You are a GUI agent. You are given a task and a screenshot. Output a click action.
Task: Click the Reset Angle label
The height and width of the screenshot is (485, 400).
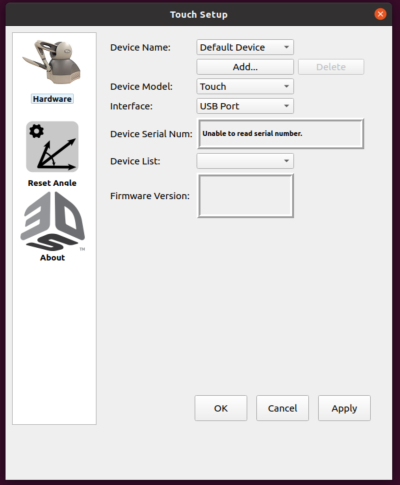pyautogui.click(x=52, y=183)
